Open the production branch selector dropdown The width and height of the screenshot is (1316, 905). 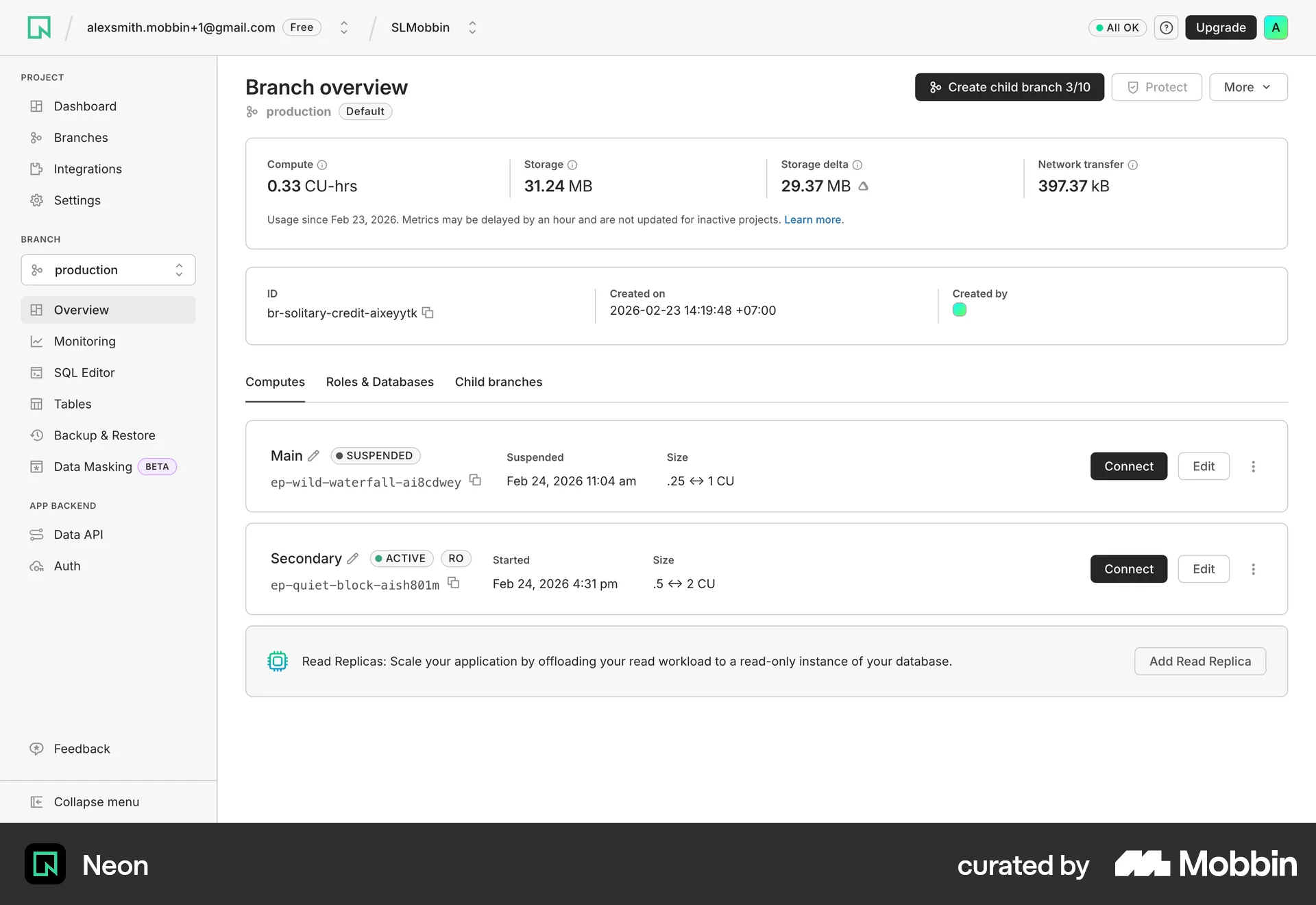pos(108,270)
